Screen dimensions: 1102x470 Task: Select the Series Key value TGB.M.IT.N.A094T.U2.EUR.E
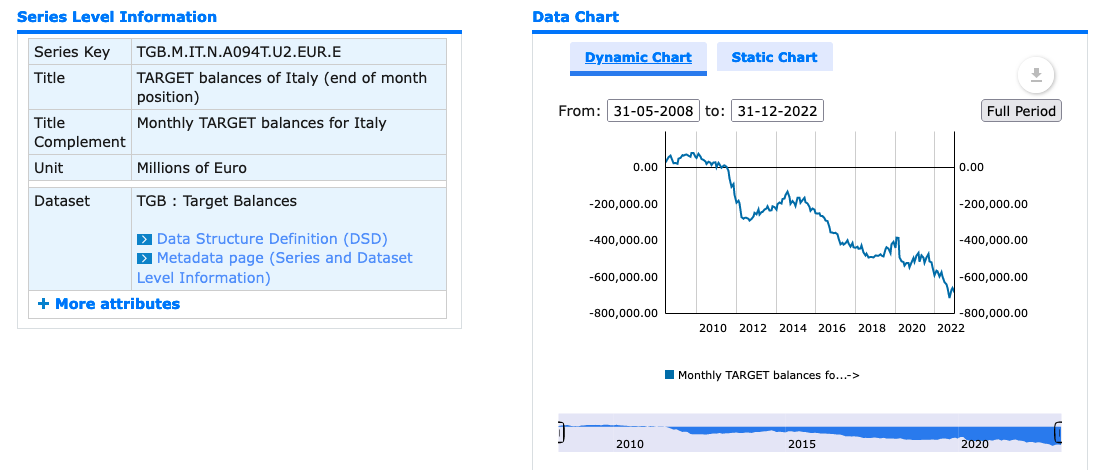click(x=239, y=52)
